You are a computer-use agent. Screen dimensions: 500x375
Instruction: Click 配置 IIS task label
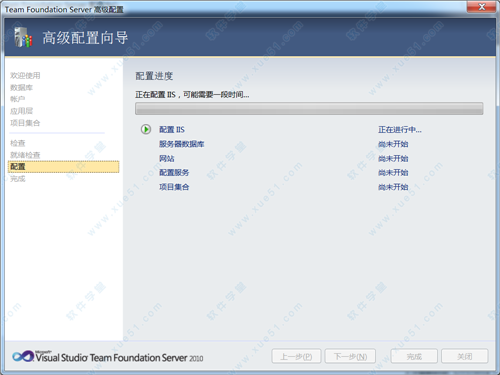(x=172, y=129)
